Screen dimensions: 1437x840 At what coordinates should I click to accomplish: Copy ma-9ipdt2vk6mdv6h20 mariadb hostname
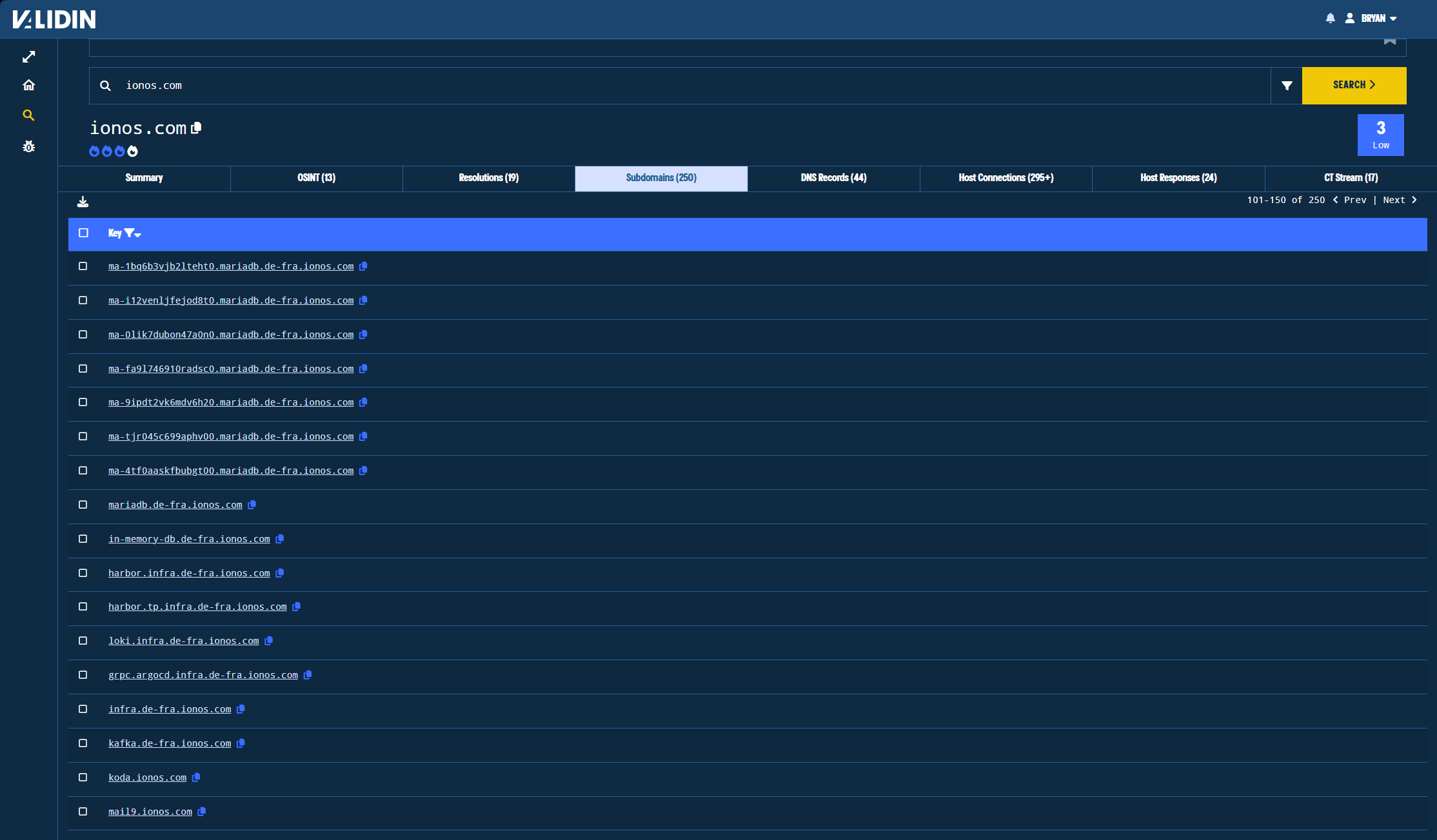click(363, 402)
